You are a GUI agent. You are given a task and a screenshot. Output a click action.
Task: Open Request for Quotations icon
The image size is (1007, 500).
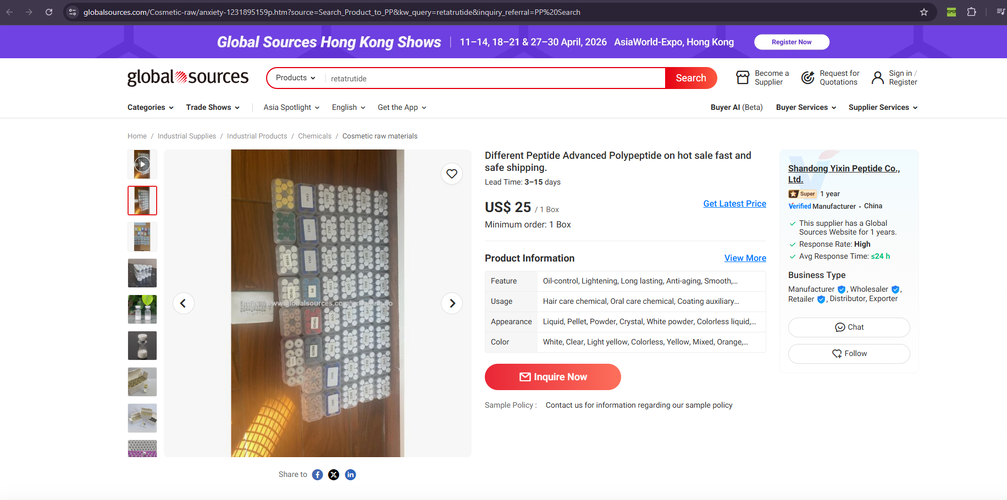pyautogui.click(x=808, y=78)
